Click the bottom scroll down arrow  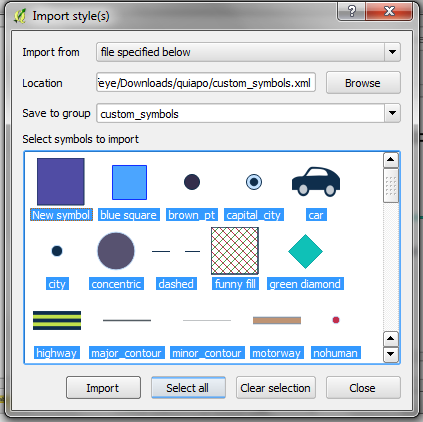click(x=391, y=354)
